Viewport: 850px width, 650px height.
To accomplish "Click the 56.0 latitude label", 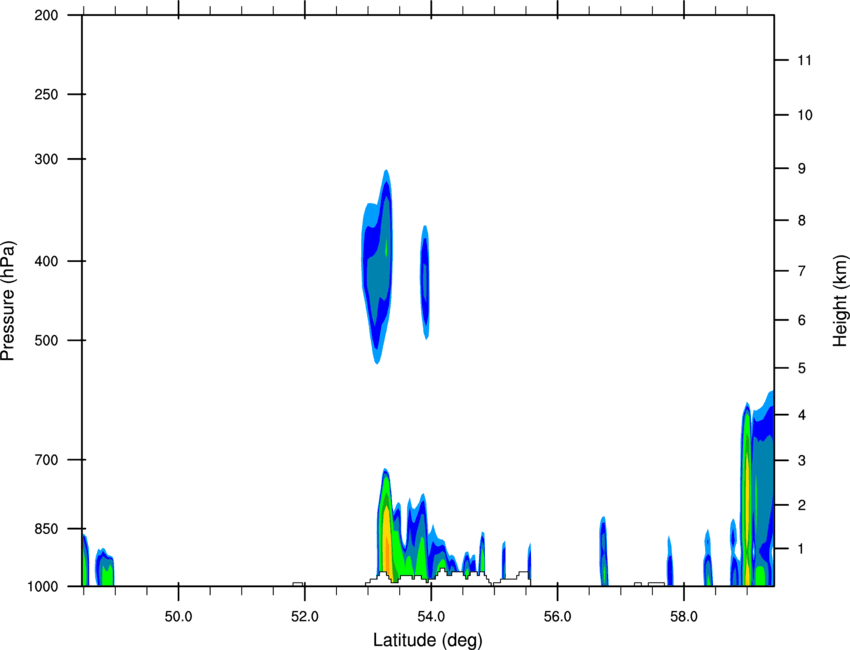I will [557, 617].
